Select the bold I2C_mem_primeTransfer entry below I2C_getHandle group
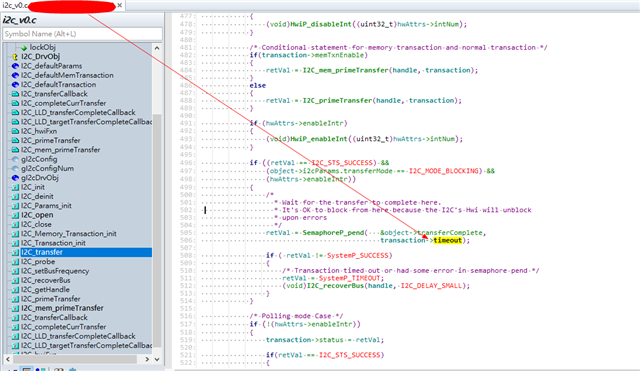 [x=62, y=308]
